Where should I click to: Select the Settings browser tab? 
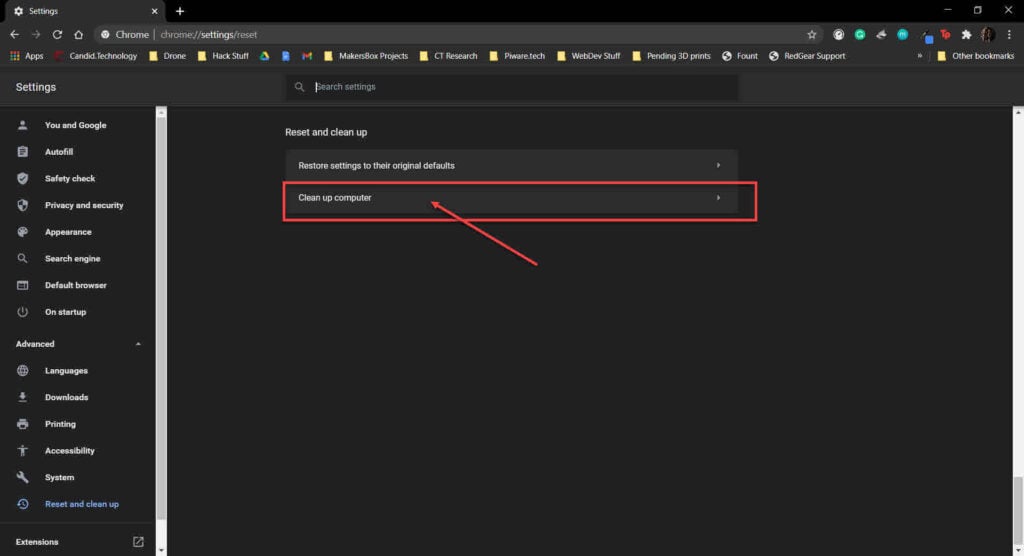pyautogui.click(x=85, y=11)
